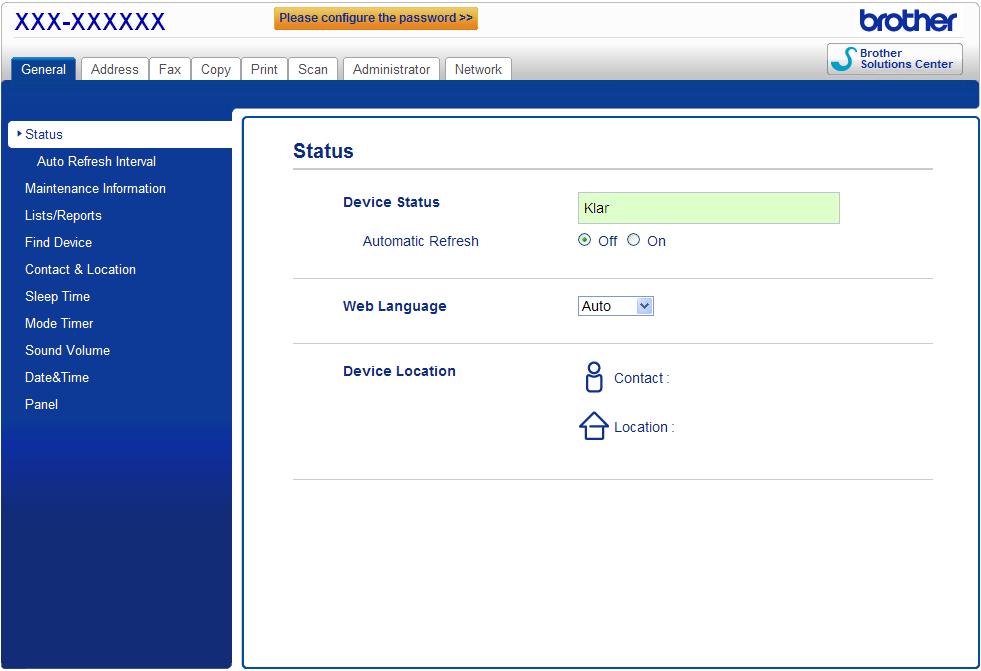Click the Status page heading
The image size is (981, 671).
click(323, 151)
